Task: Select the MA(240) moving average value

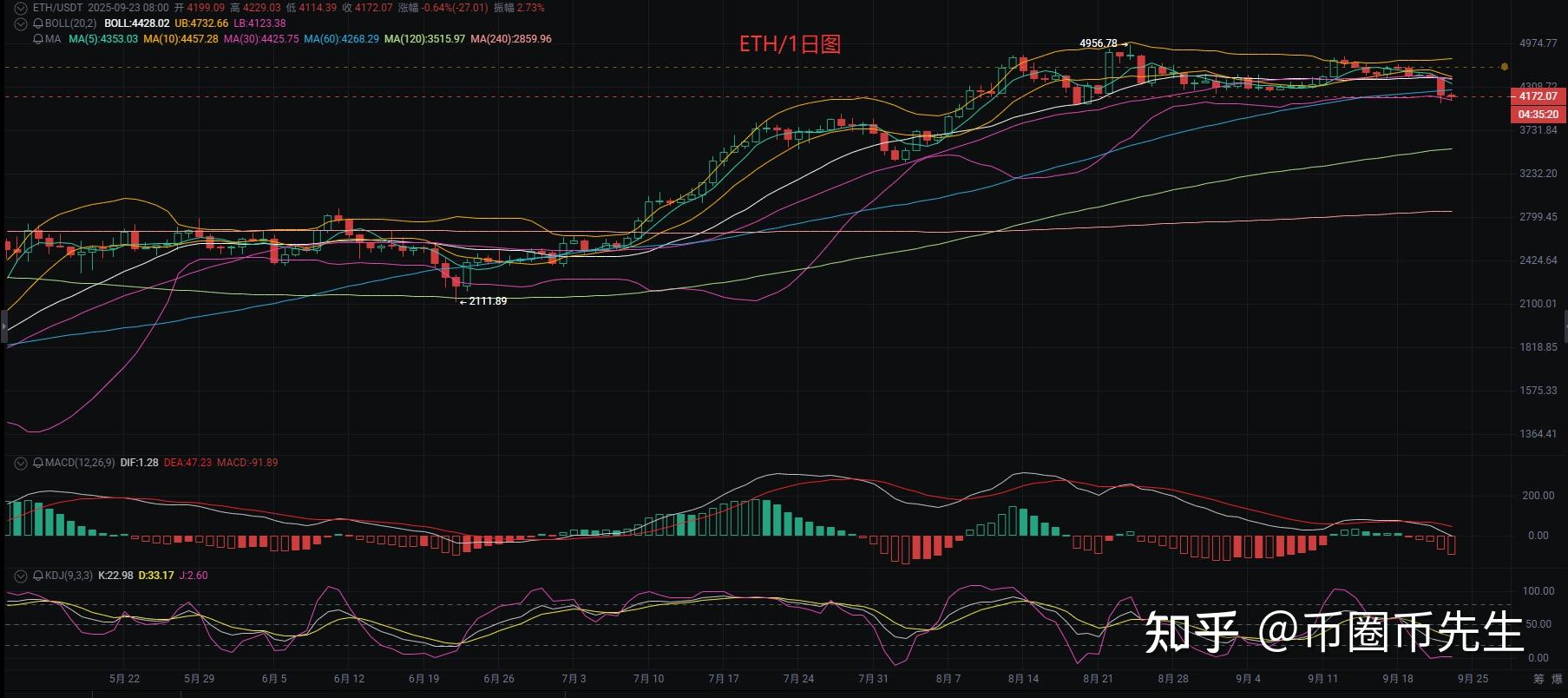Action: [511, 39]
